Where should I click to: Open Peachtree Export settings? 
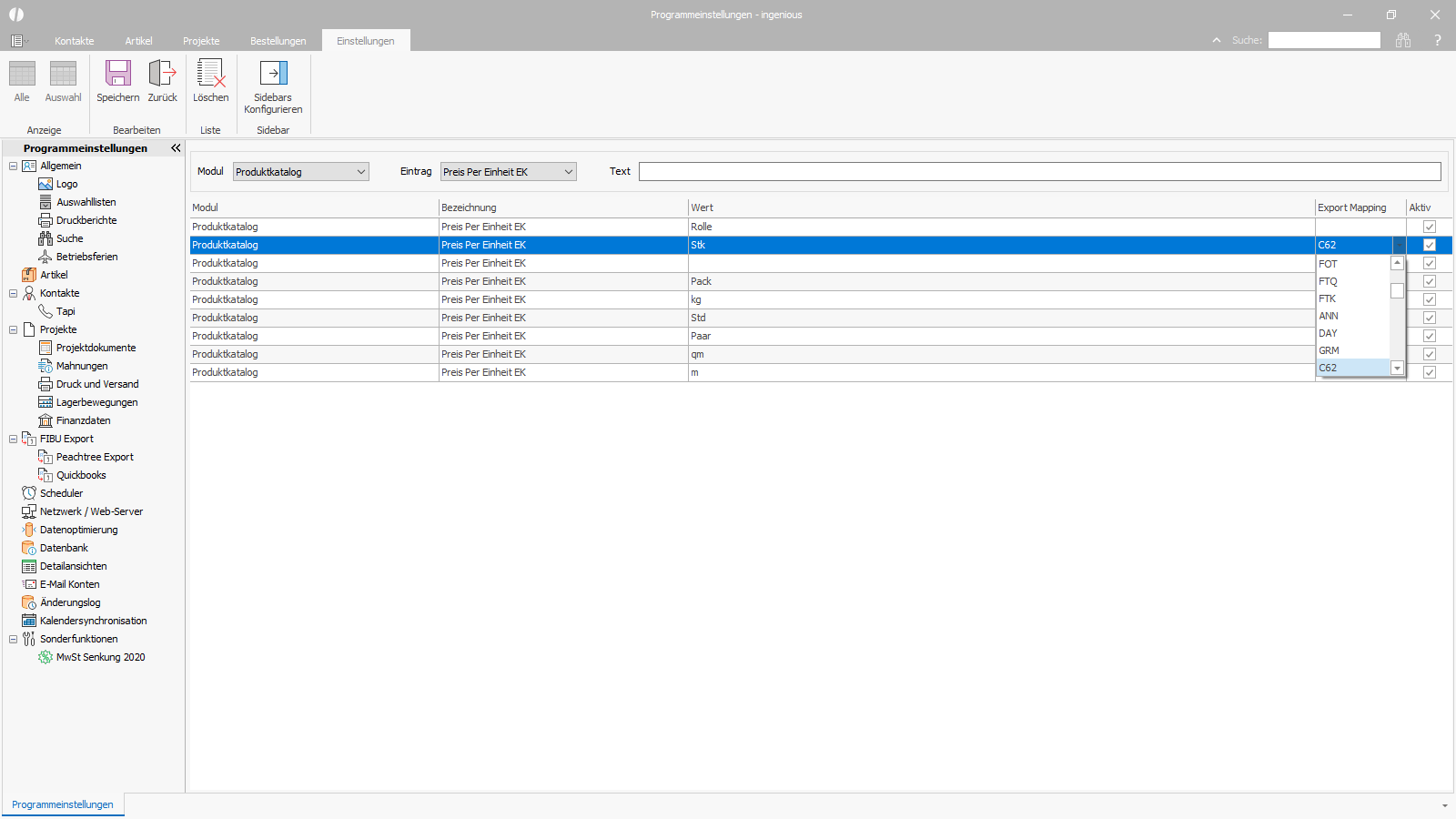point(94,457)
